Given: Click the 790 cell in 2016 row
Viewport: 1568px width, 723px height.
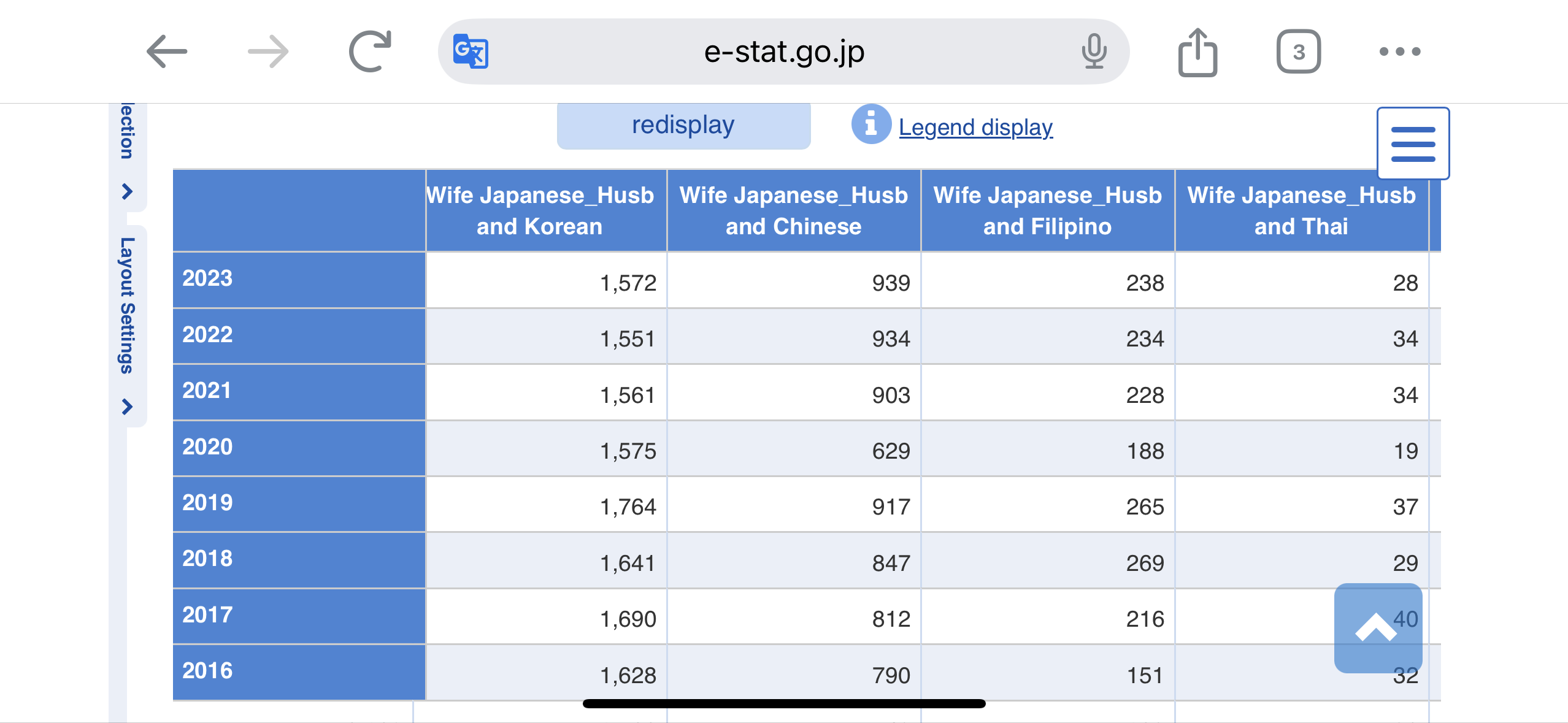Looking at the screenshot, I should [x=794, y=673].
